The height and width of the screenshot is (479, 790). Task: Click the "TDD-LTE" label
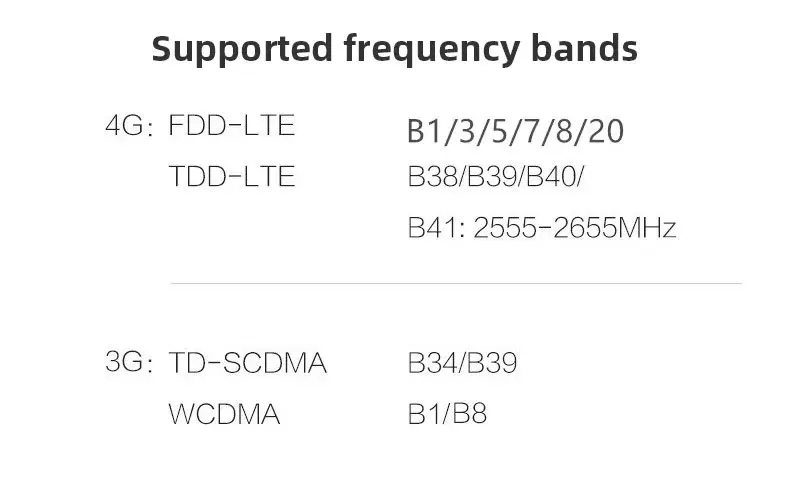232,177
